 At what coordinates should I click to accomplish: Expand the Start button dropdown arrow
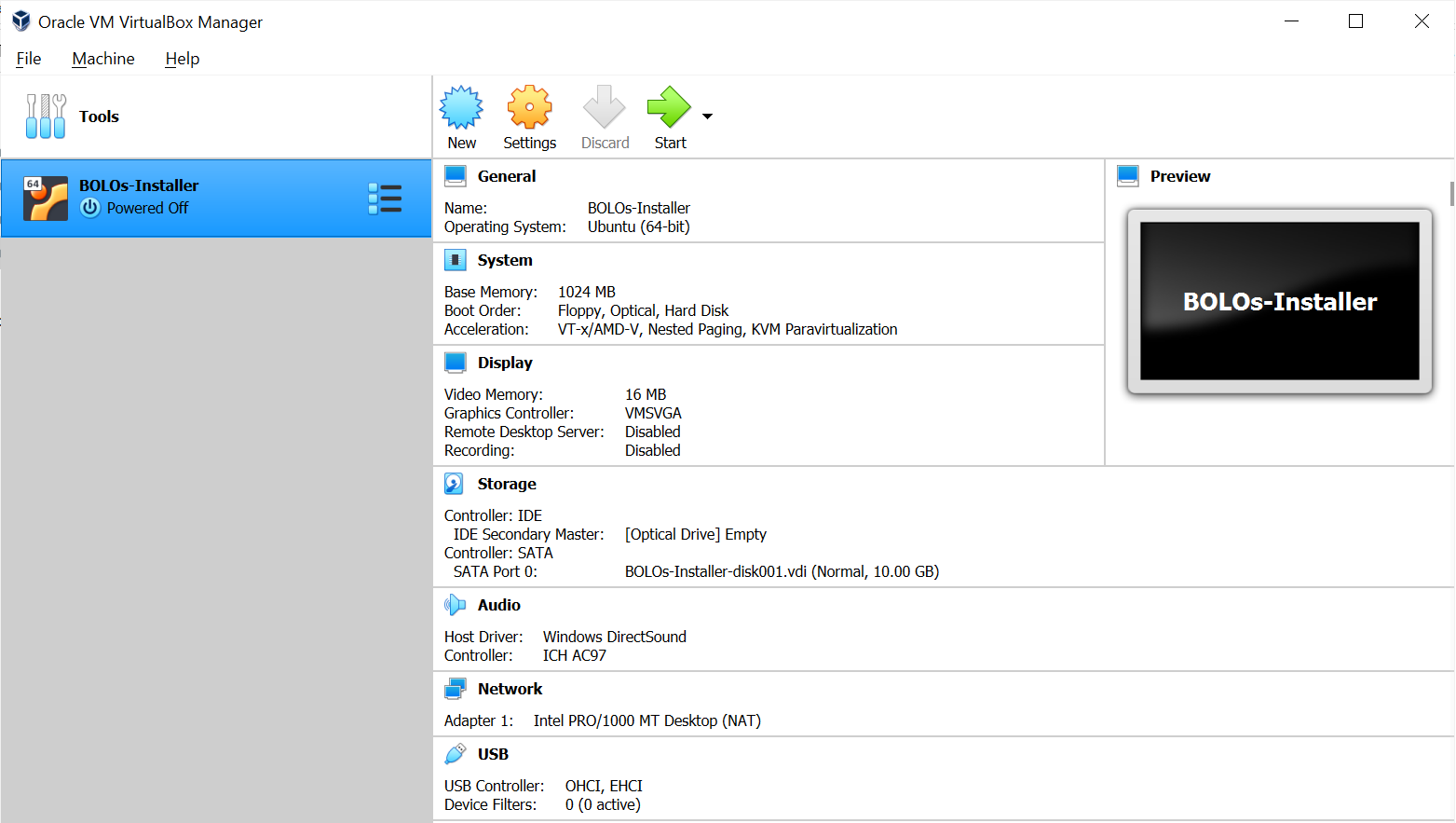pos(707,117)
